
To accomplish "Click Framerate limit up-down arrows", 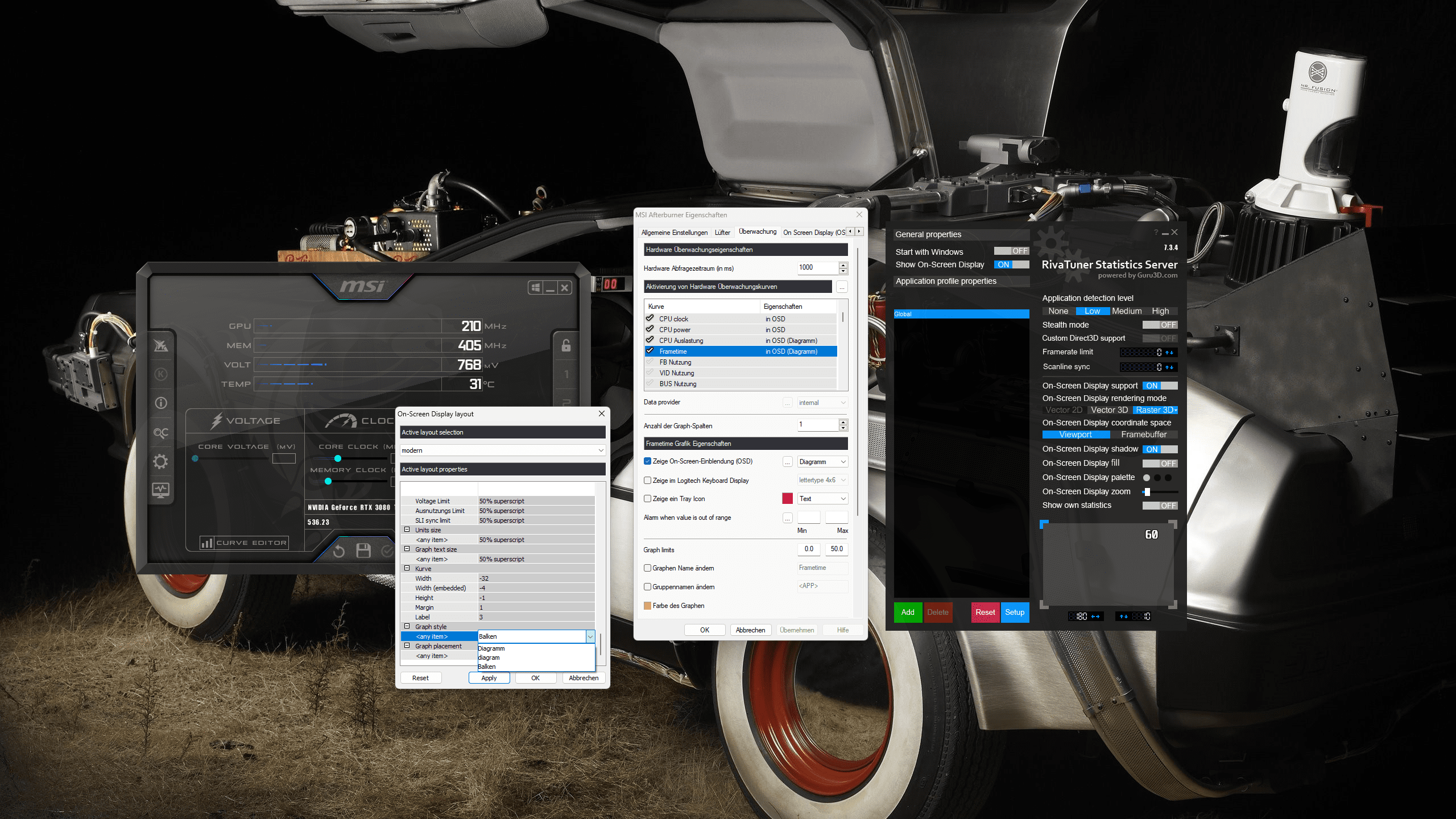I will pyautogui.click(x=1170, y=353).
